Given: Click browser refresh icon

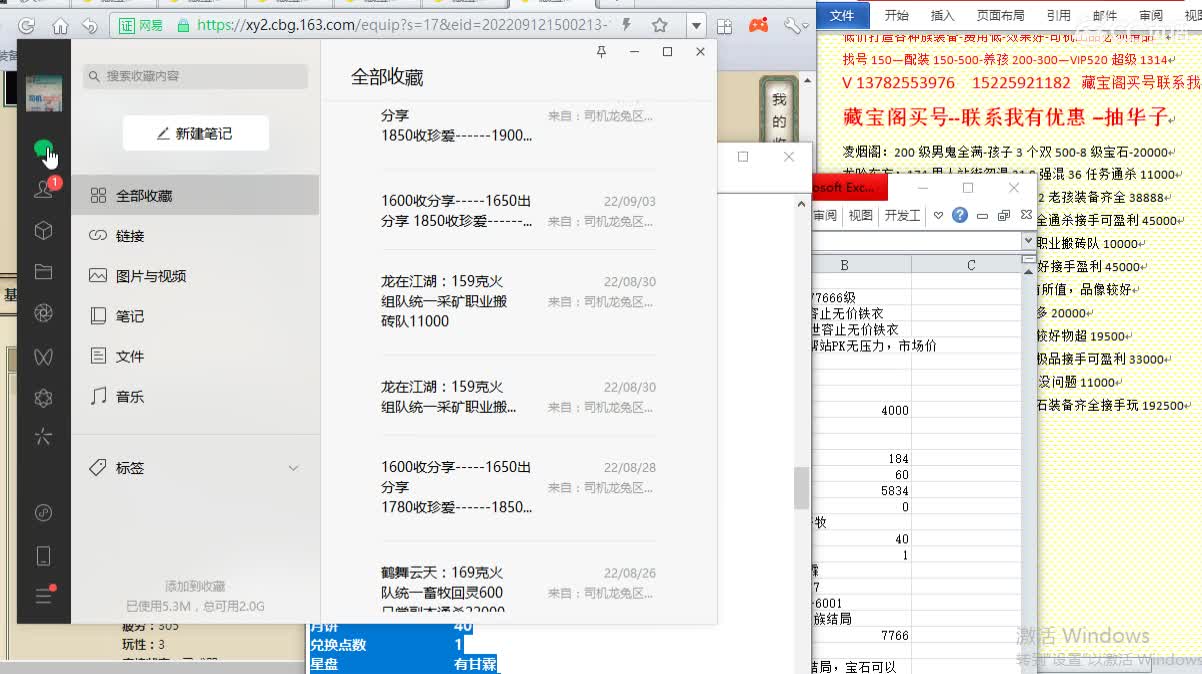Looking at the screenshot, I should [x=27, y=26].
